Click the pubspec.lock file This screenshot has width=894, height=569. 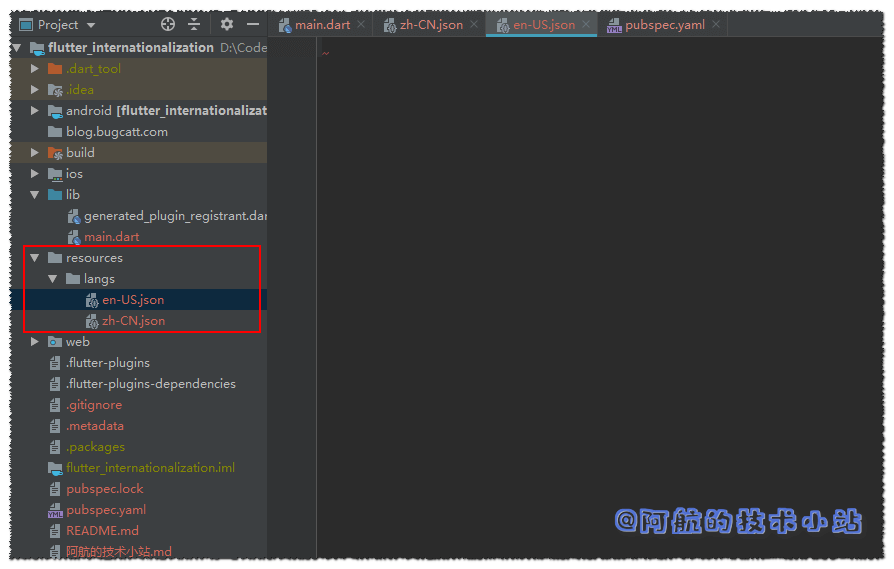[104, 489]
